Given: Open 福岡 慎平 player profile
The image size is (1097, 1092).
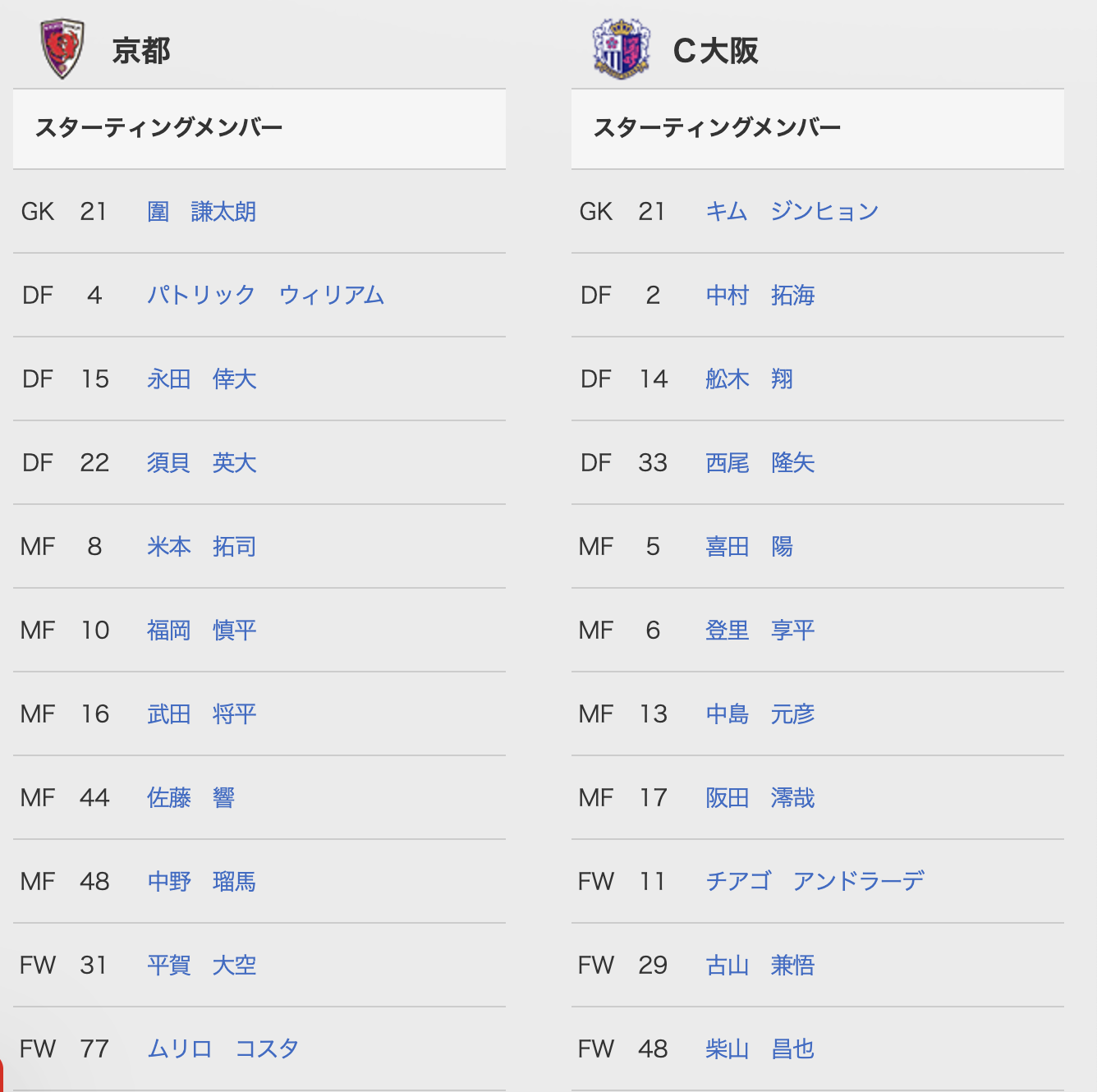Looking at the screenshot, I should tap(201, 631).
